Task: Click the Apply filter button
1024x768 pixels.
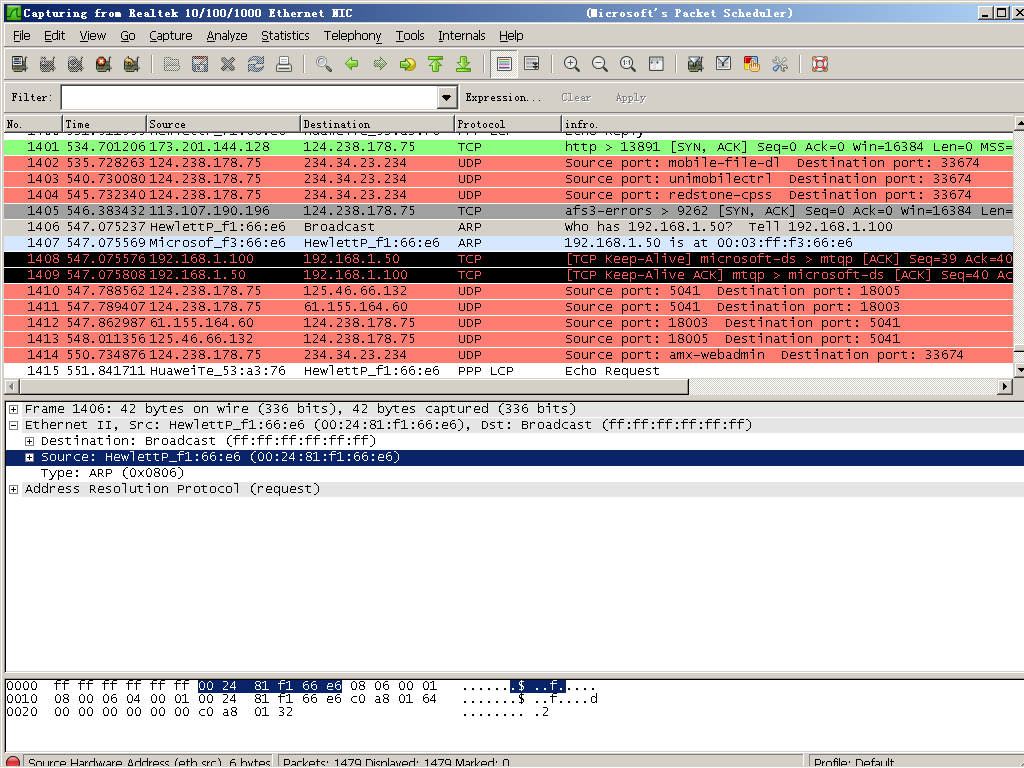Action: coord(630,98)
